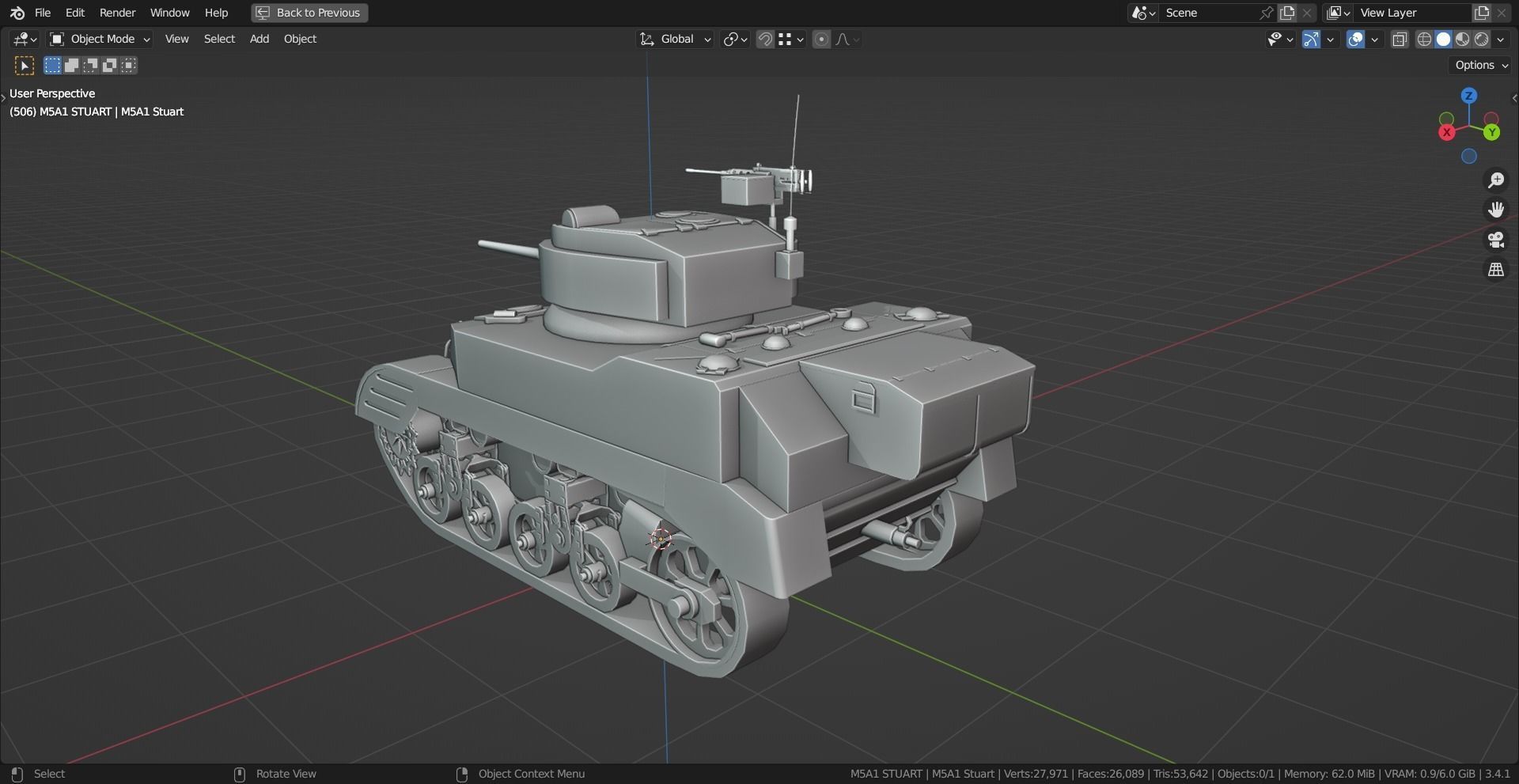The image size is (1519, 784).
Task: Choose Extend existing selection mode
Action: [x=71, y=66]
